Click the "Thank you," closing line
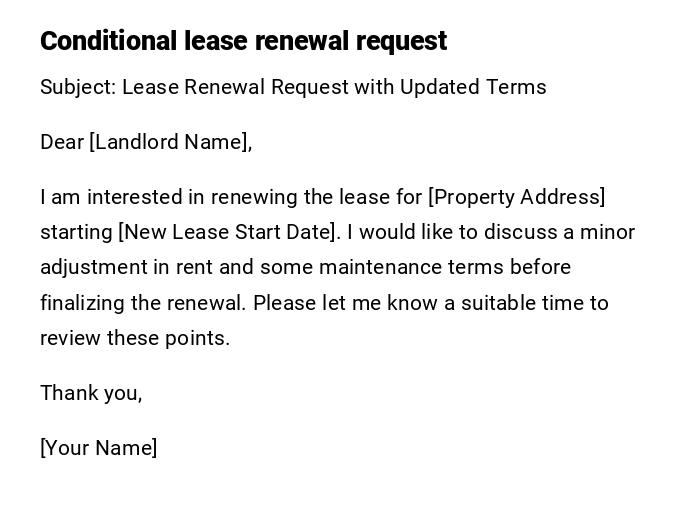Viewport: 700px width, 510px height. click(x=91, y=393)
